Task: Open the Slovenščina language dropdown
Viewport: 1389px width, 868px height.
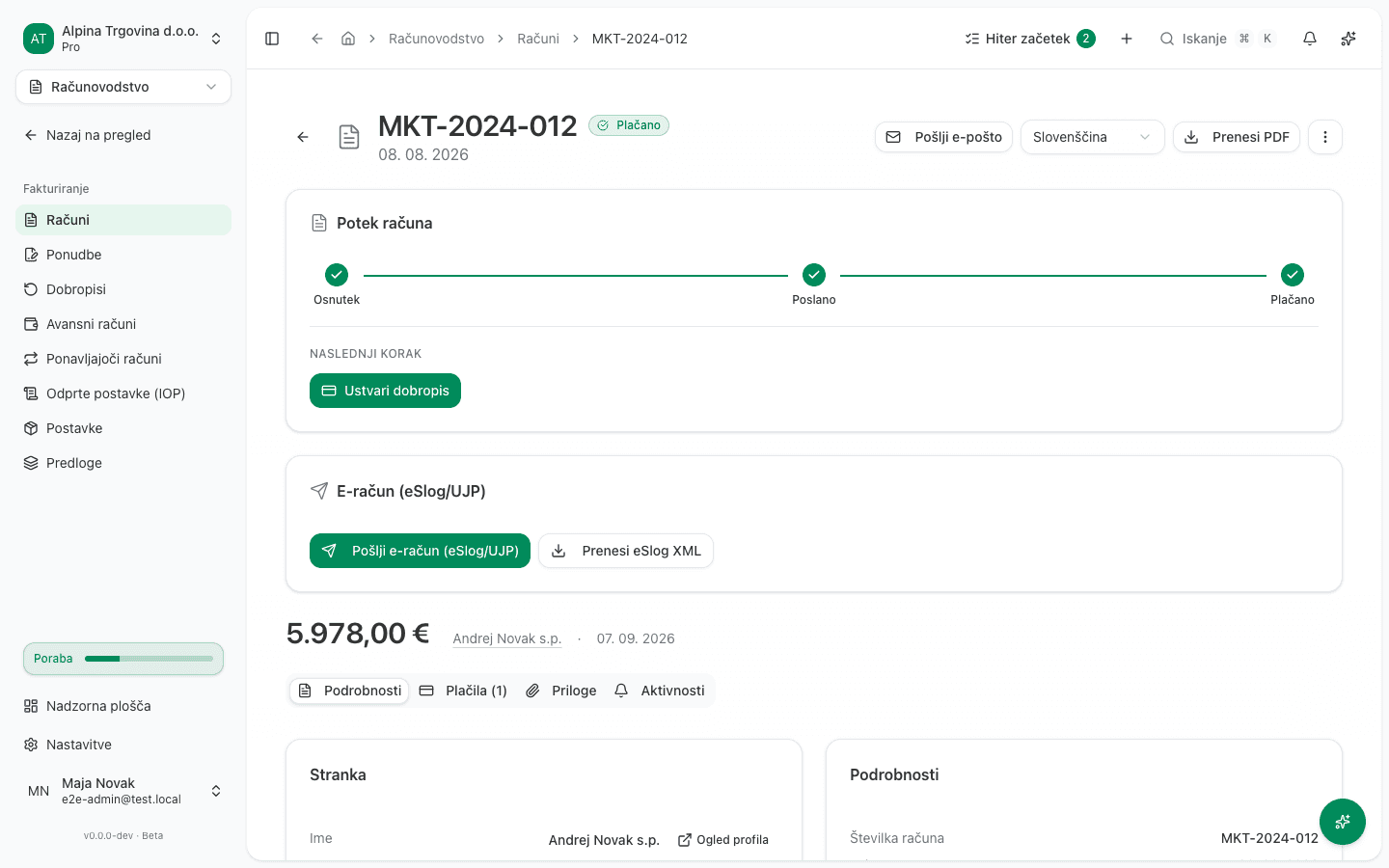Action: (x=1092, y=137)
